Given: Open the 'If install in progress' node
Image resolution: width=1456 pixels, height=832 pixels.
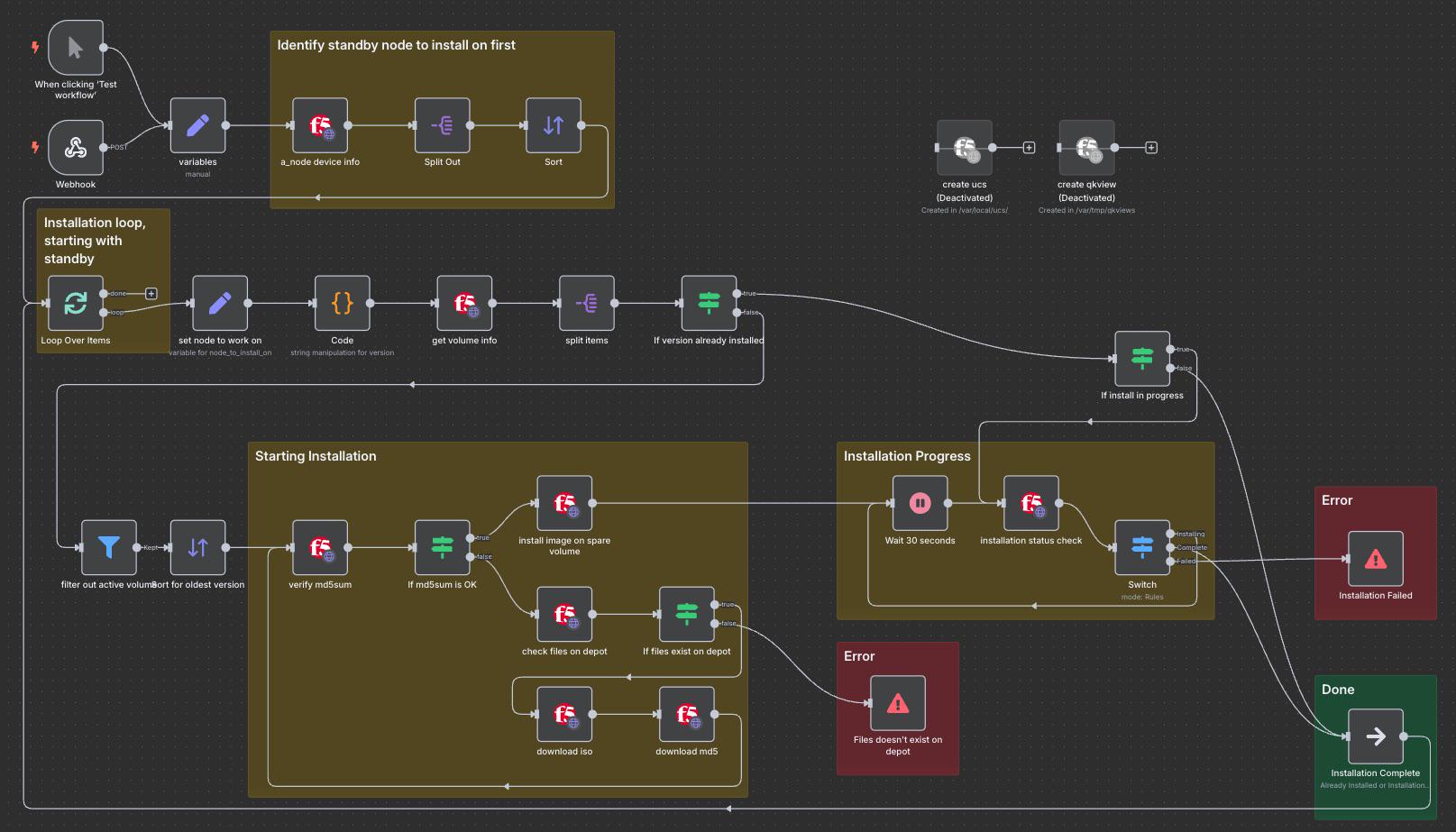Looking at the screenshot, I should coord(1141,359).
